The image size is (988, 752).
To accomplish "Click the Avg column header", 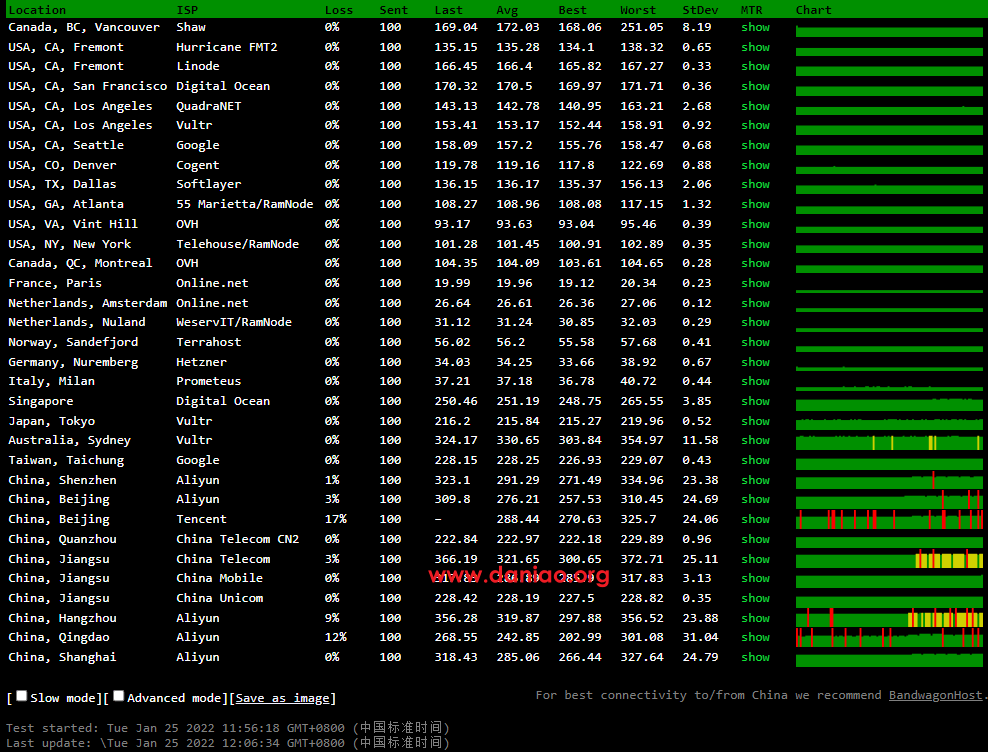I will pyautogui.click(x=507, y=10).
